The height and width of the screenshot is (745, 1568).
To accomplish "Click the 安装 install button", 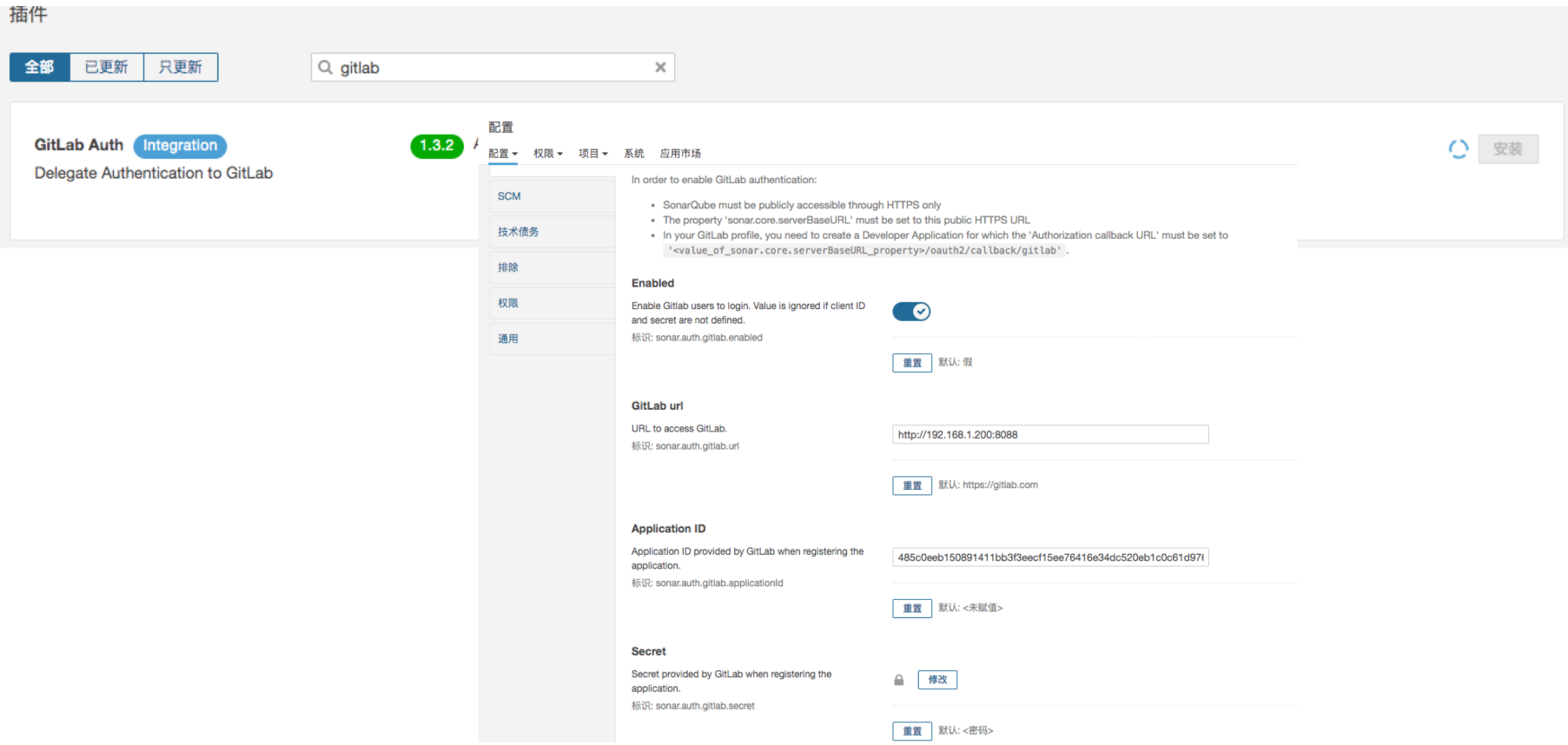I will pyautogui.click(x=1508, y=149).
